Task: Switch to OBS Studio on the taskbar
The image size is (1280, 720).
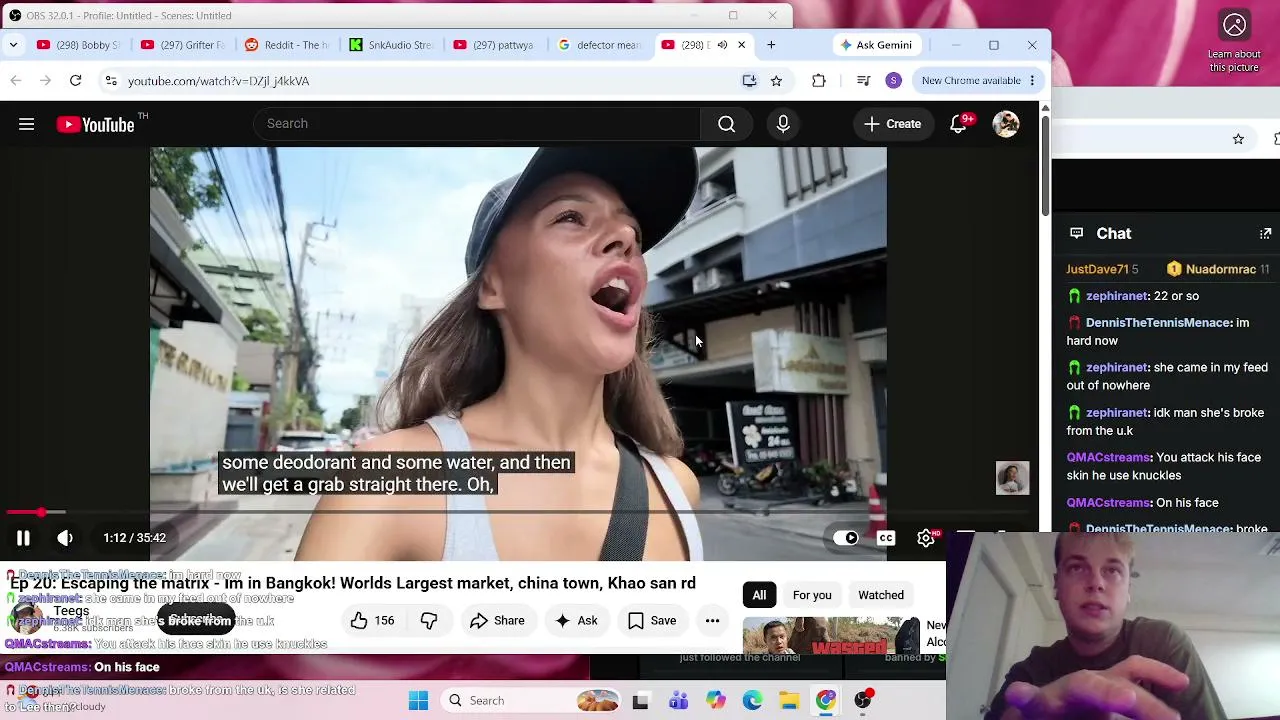Action: (863, 701)
